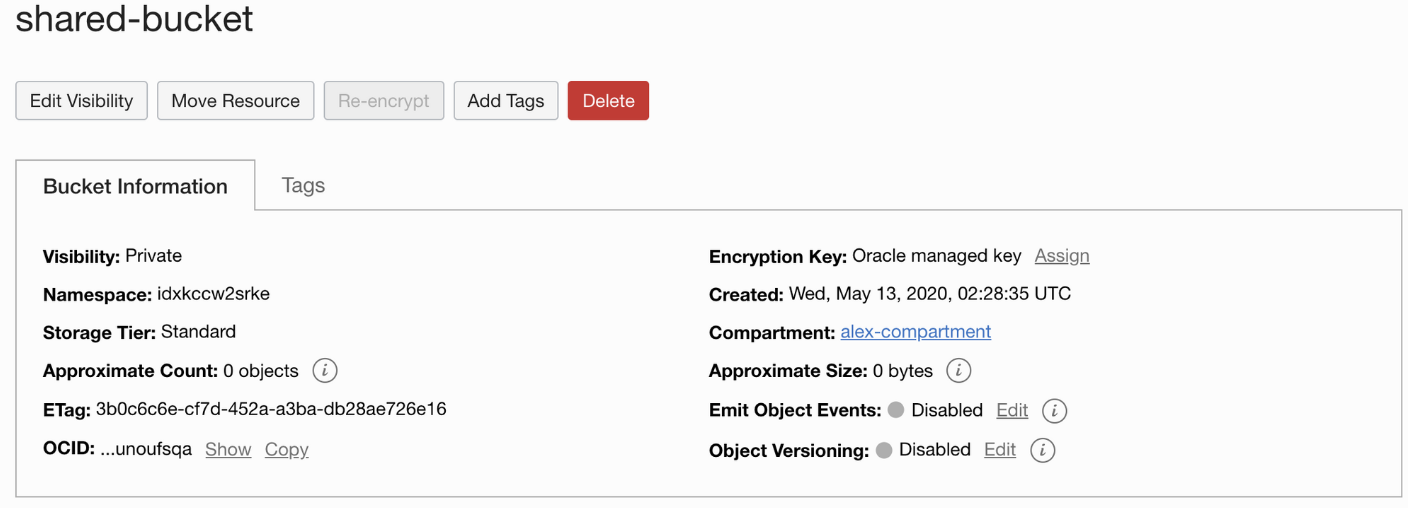
Task: Click the Edit Visibility button
Action: (x=82, y=101)
